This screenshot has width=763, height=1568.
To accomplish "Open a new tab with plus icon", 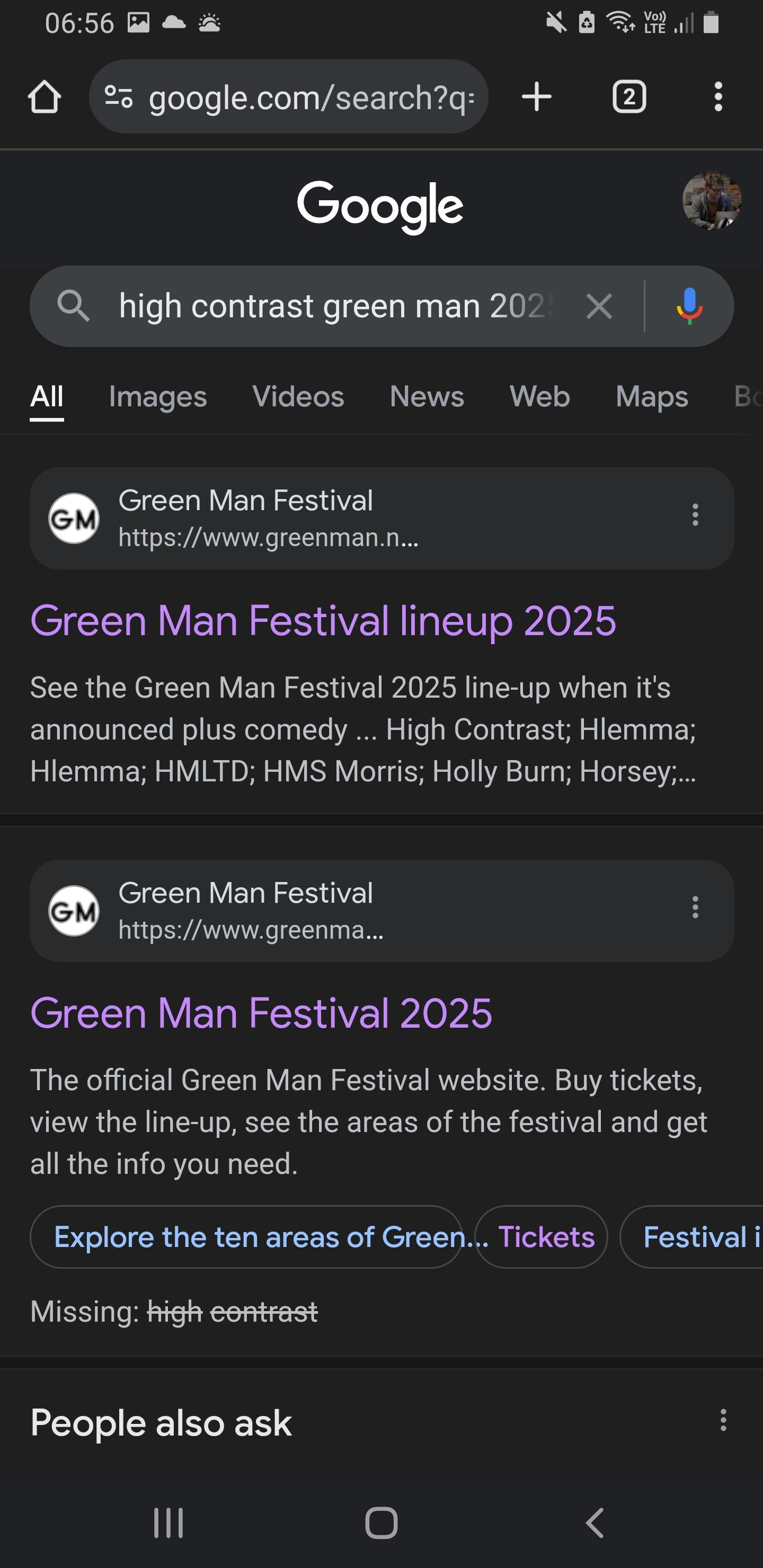I will pyautogui.click(x=536, y=97).
